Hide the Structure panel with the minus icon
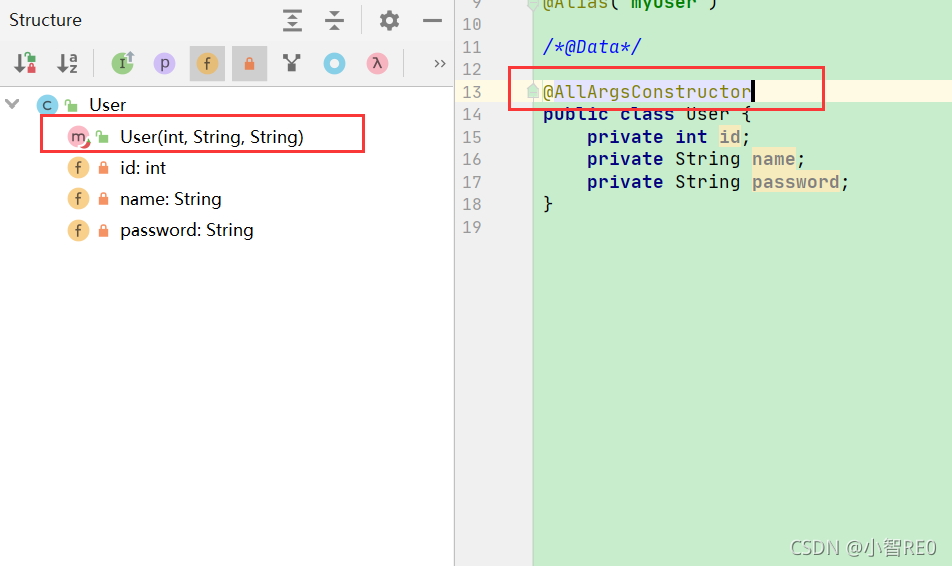The width and height of the screenshot is (952, 566). 432,21
